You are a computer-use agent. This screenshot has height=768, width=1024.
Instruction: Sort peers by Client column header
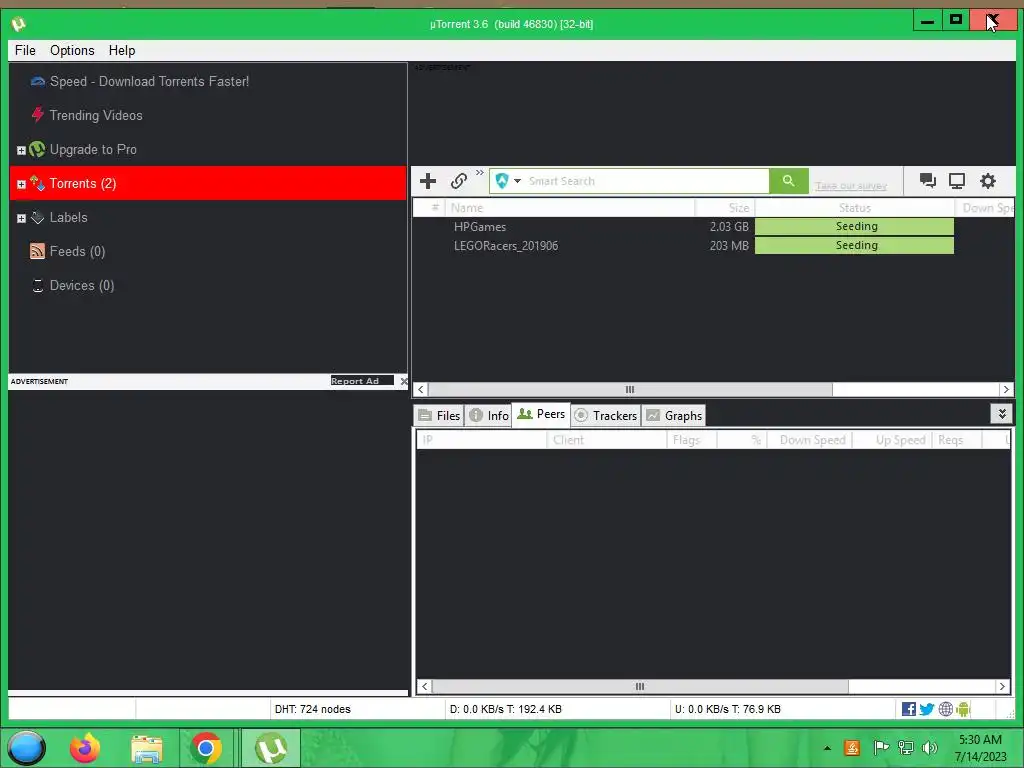(606, 440)
